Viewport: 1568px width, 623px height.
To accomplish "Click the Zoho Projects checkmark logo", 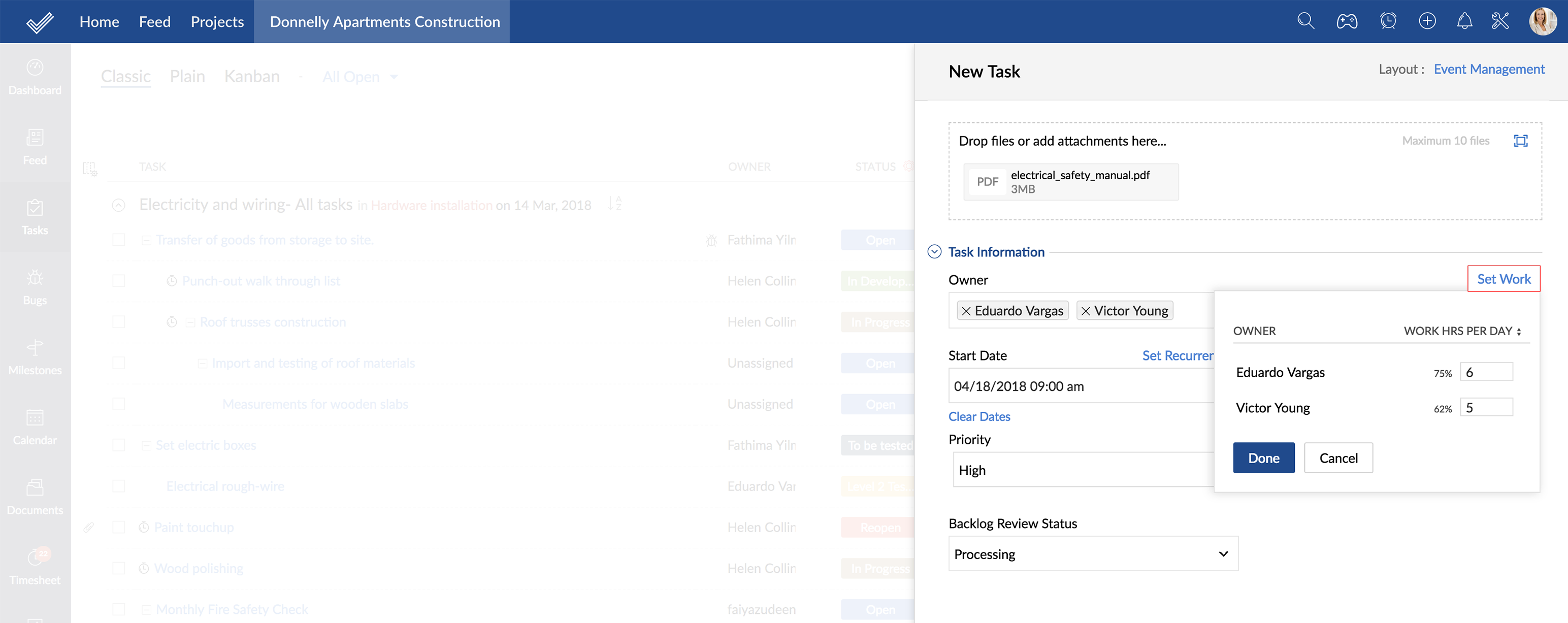I will (x=40, y=22).
